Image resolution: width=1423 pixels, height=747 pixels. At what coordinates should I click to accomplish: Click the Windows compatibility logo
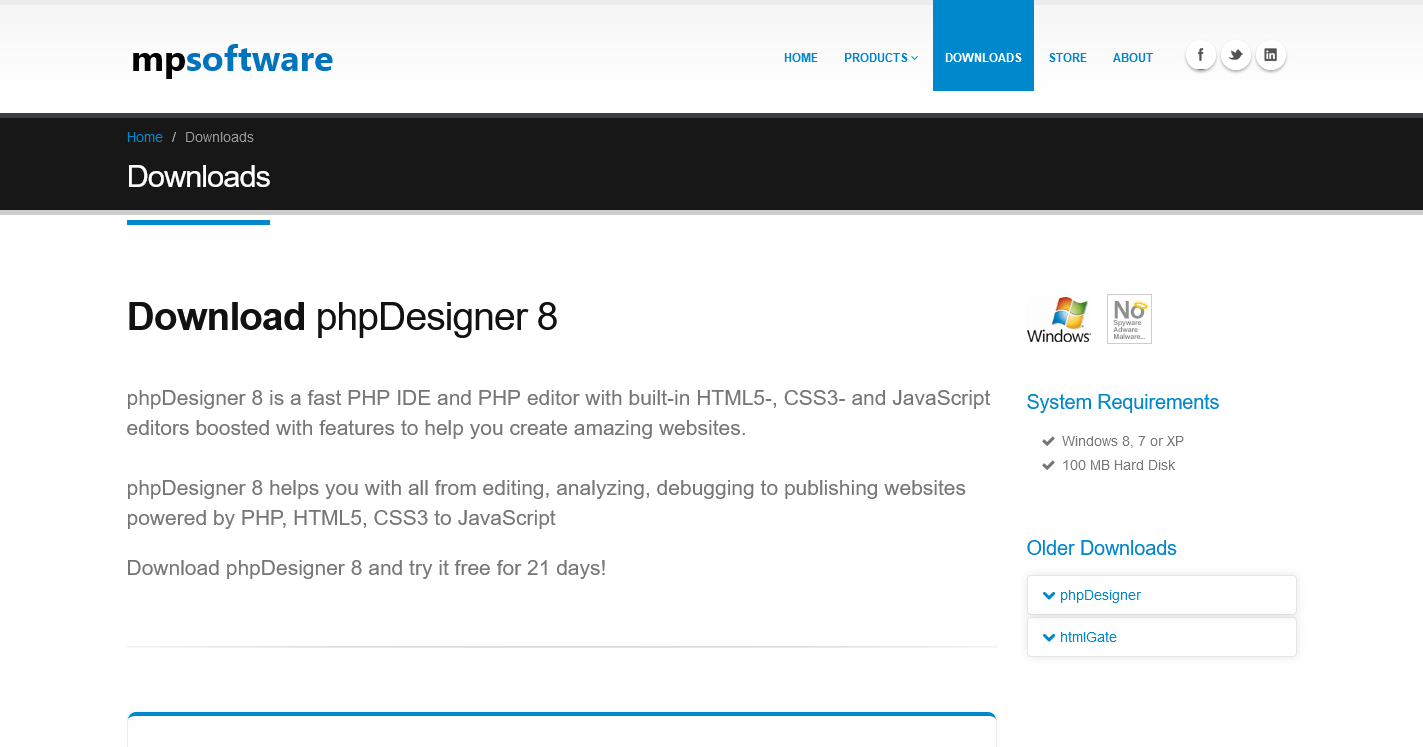pos(1058,318)
